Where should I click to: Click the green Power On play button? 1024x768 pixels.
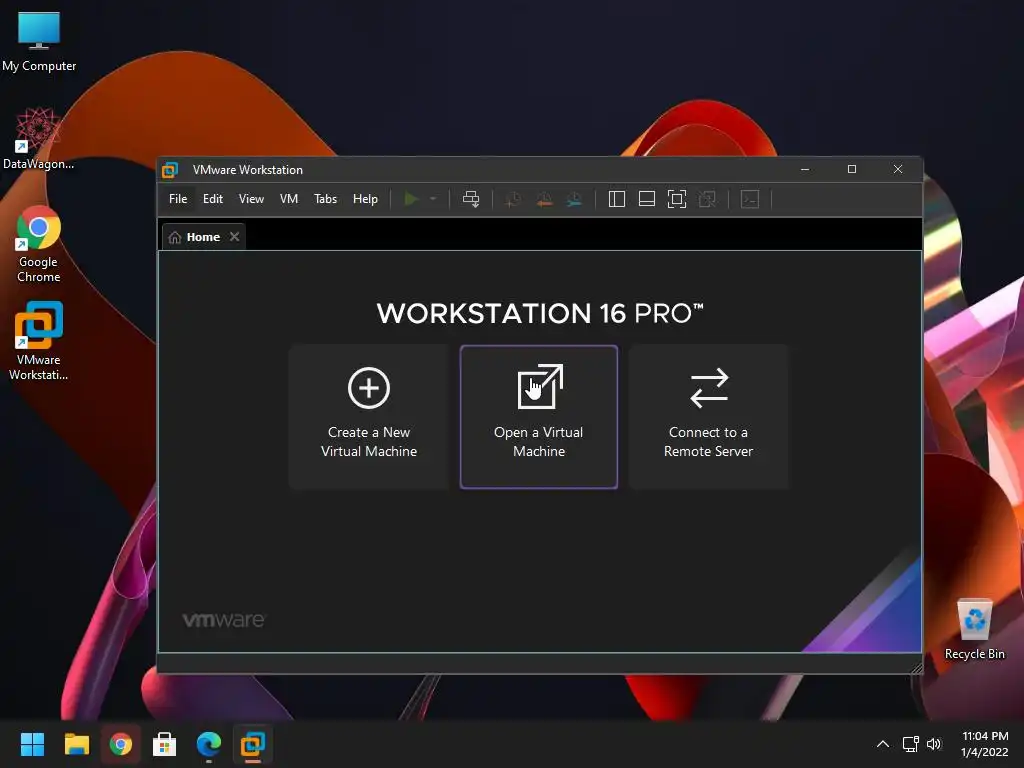[x=411, y=199]
